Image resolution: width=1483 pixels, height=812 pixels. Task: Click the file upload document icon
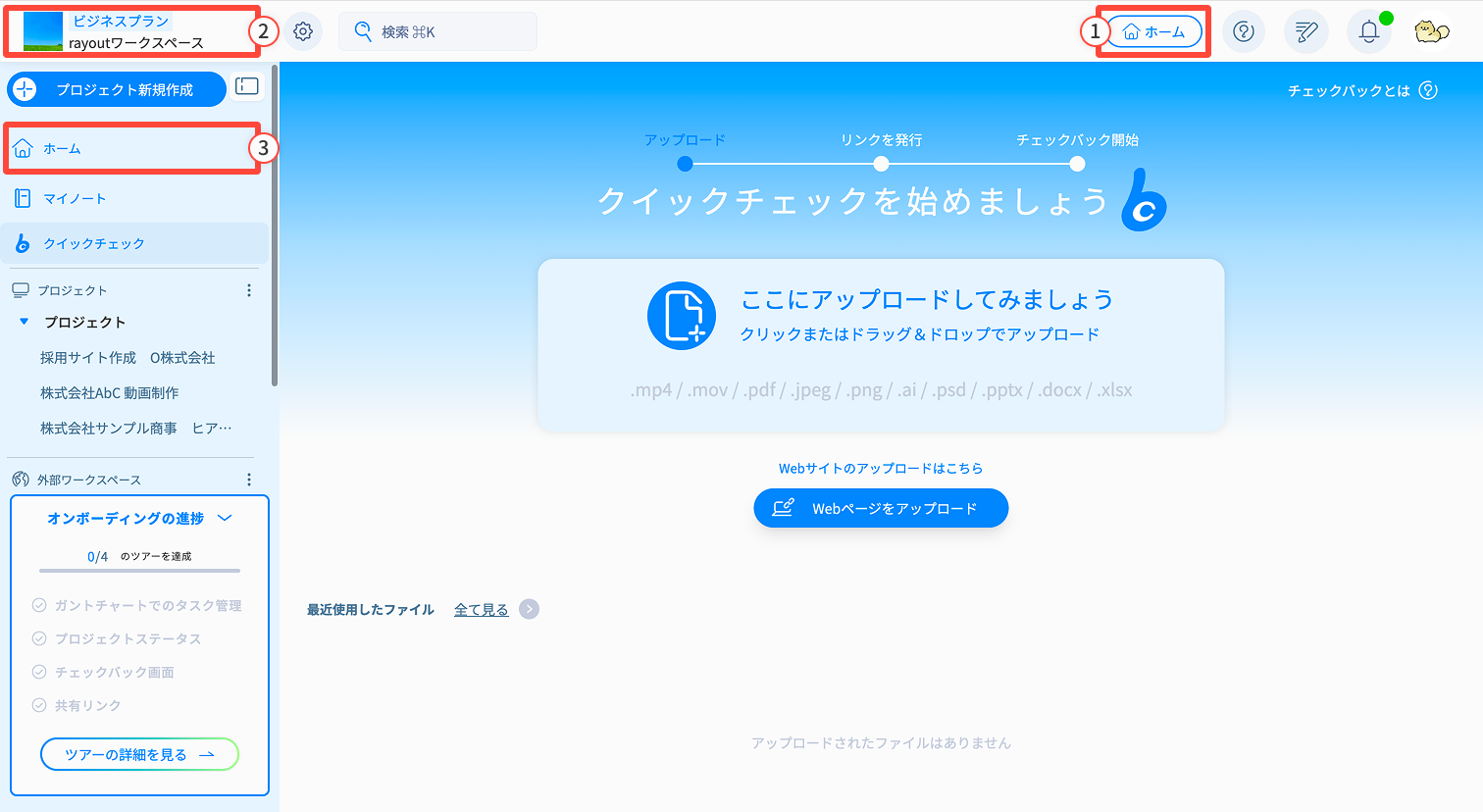coord(682,316)
